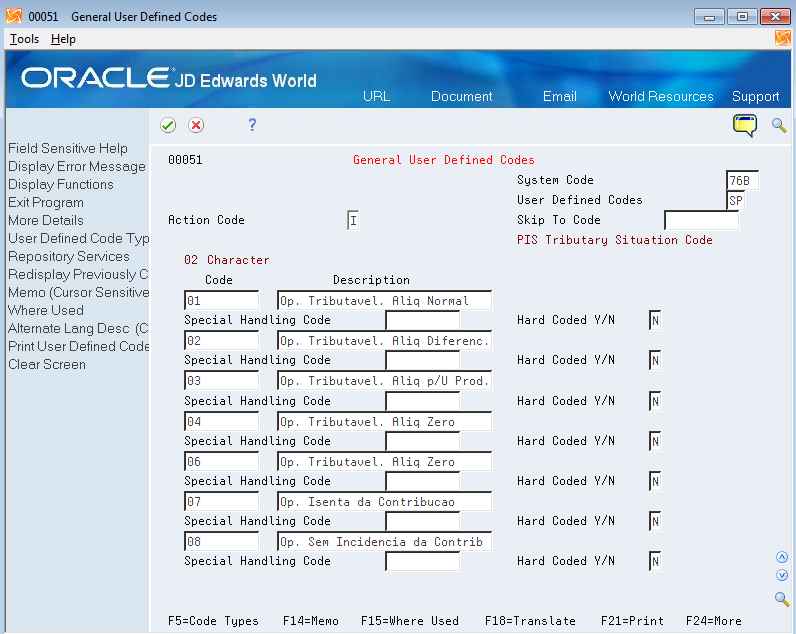Click the magnifier icon in top toolbar

779,125
